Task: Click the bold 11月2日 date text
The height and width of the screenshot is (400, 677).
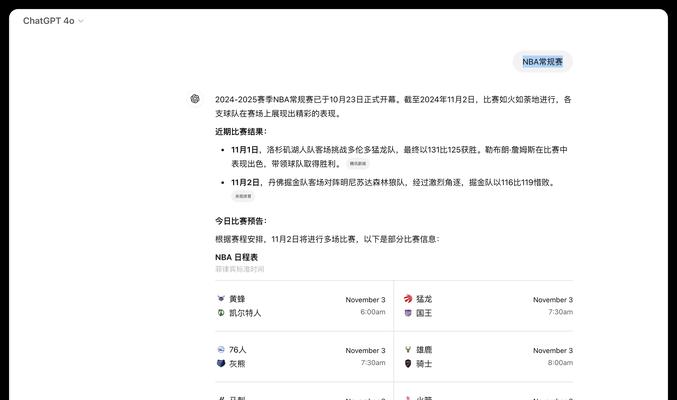Action: click(245, 183)
